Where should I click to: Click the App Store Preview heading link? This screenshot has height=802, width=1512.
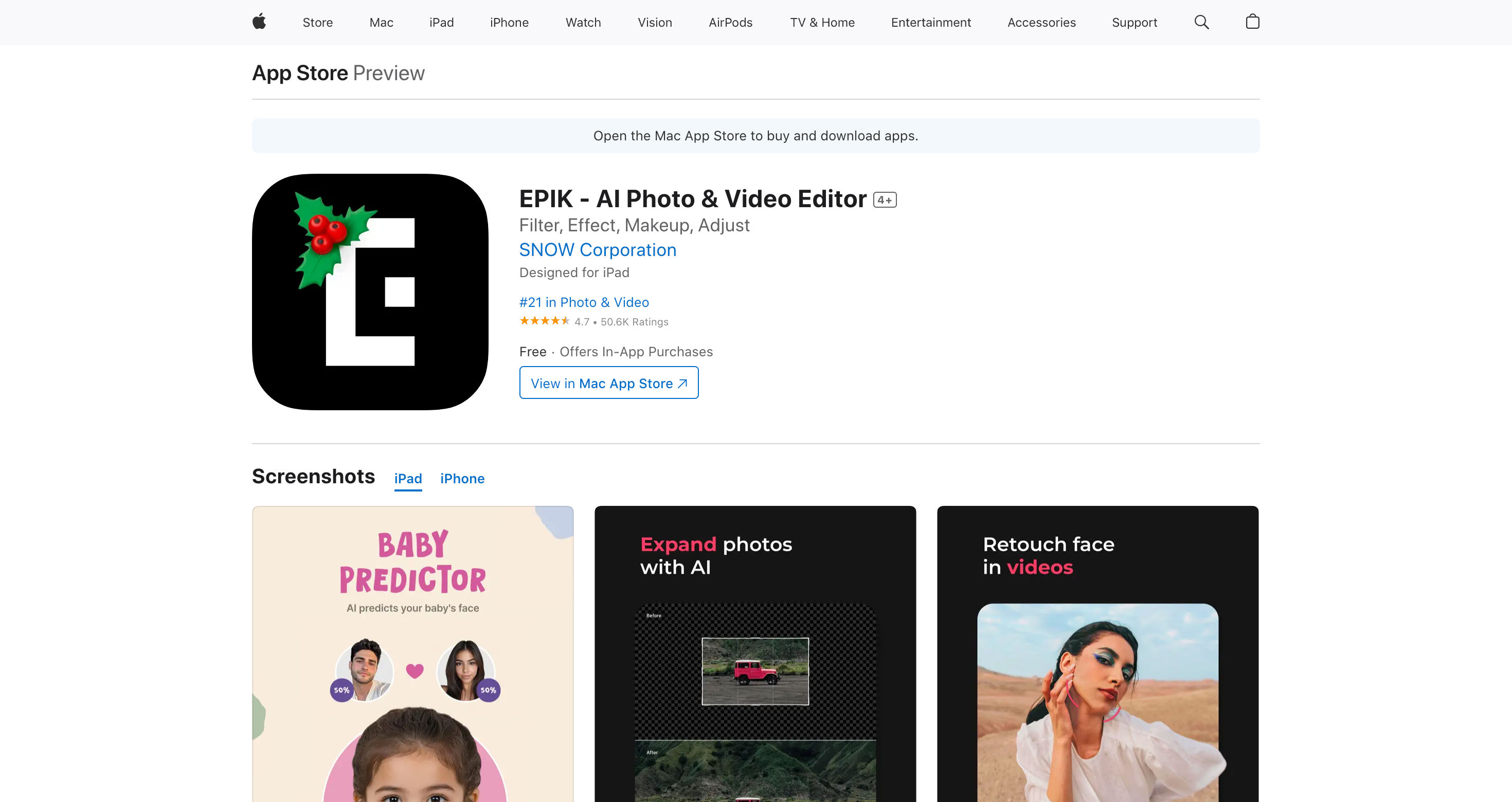(338, 74)
